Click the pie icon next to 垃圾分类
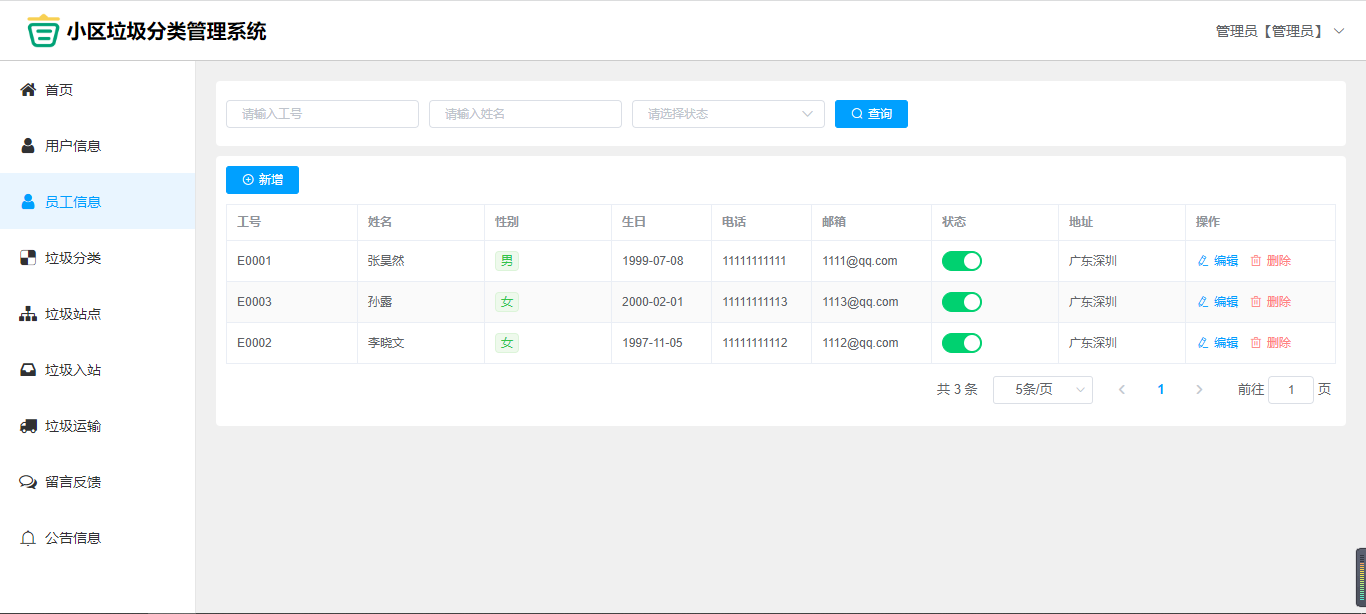Image resolution: width=1366 pixels, height=614 pixels. (x=28, y=258)
